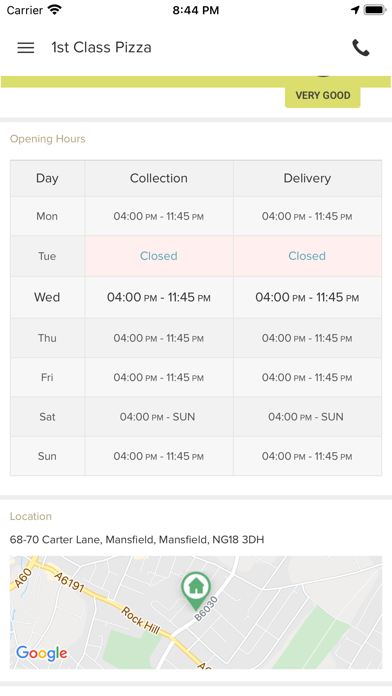The width and height of the screenshot is (392, 696).
Task: Tap the location arrow status icon
Action: (355, 10)
